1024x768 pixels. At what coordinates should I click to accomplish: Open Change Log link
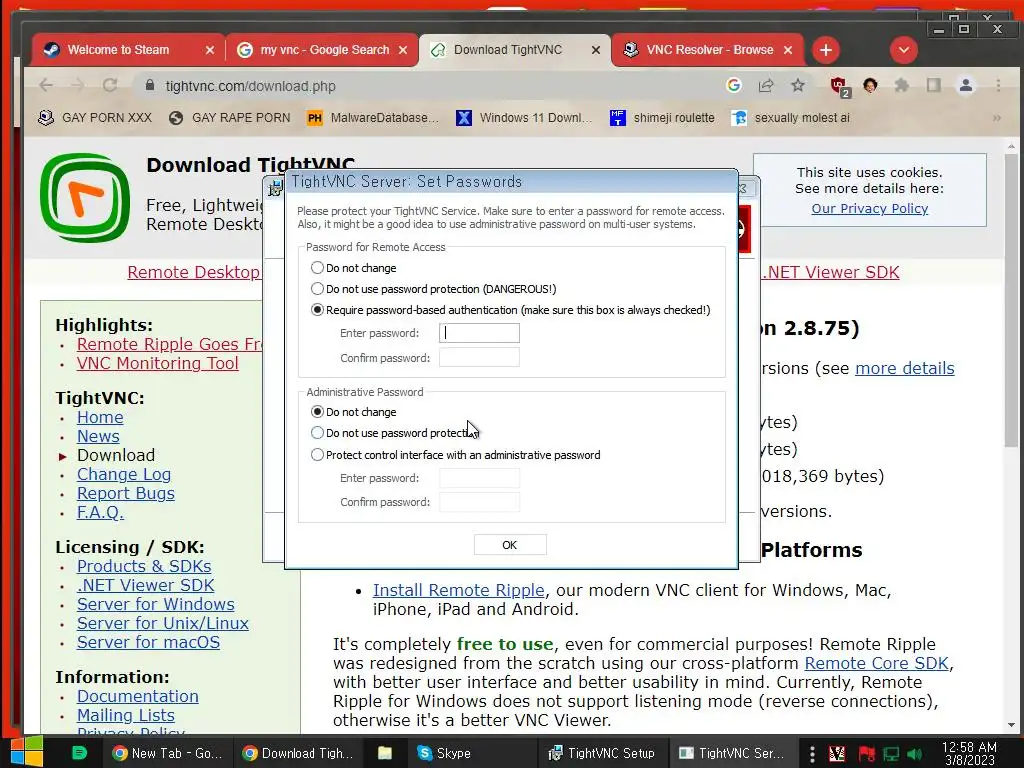point(124,474)
